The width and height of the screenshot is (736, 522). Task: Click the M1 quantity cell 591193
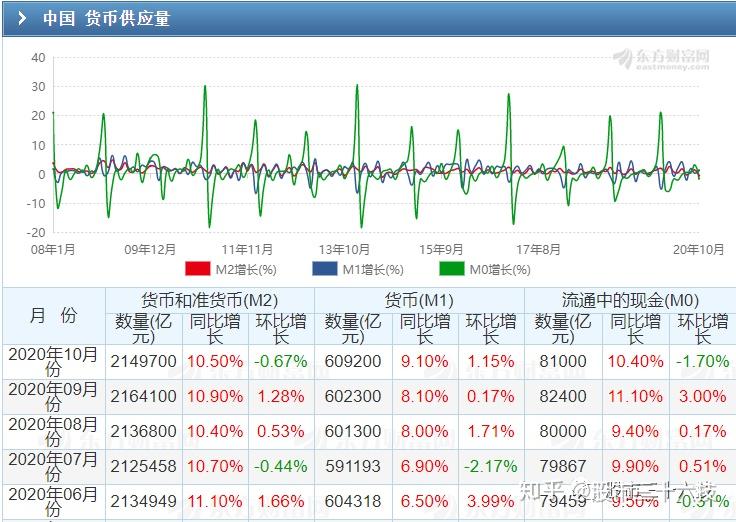click(x=353, y=466)
